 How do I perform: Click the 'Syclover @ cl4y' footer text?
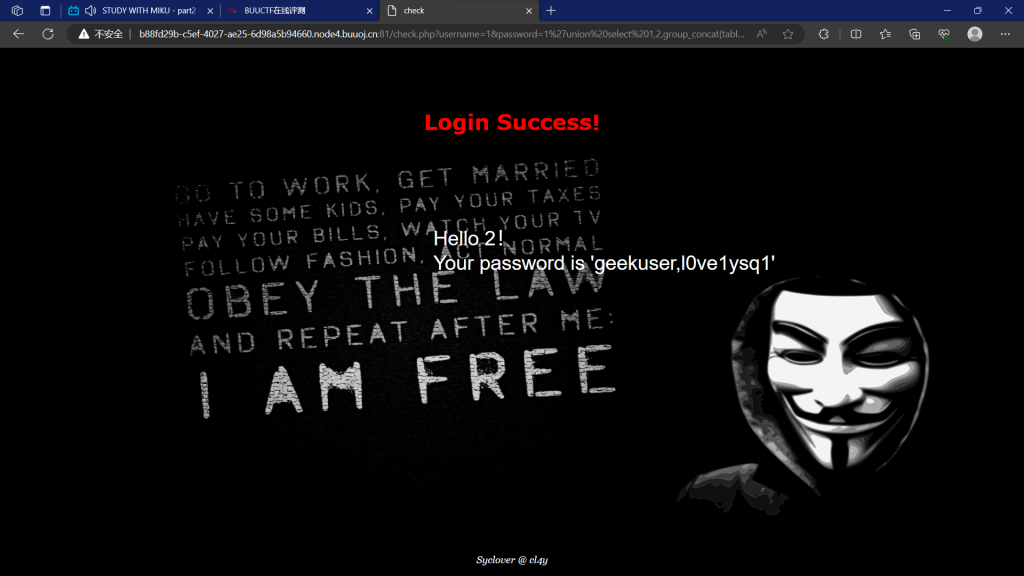pos(512,560)
